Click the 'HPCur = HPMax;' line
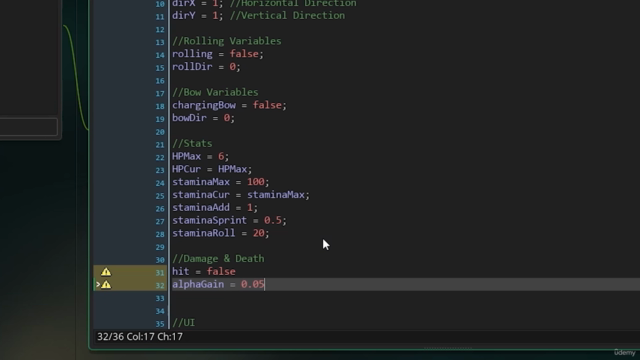The image size is (640, 360). click(x=212, y=169)
